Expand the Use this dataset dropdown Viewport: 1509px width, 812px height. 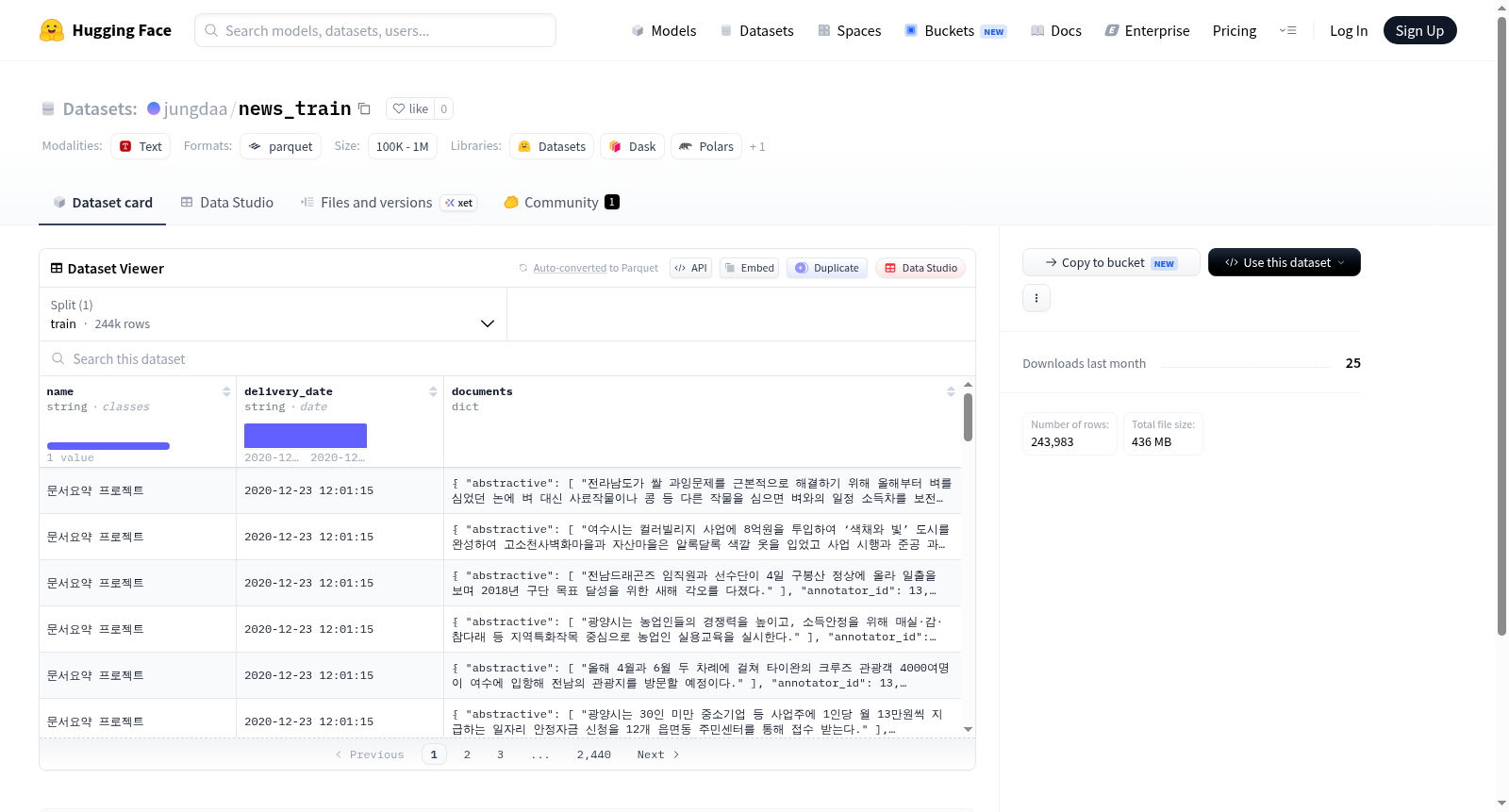pyautogui.click(x=1285, y=262)
